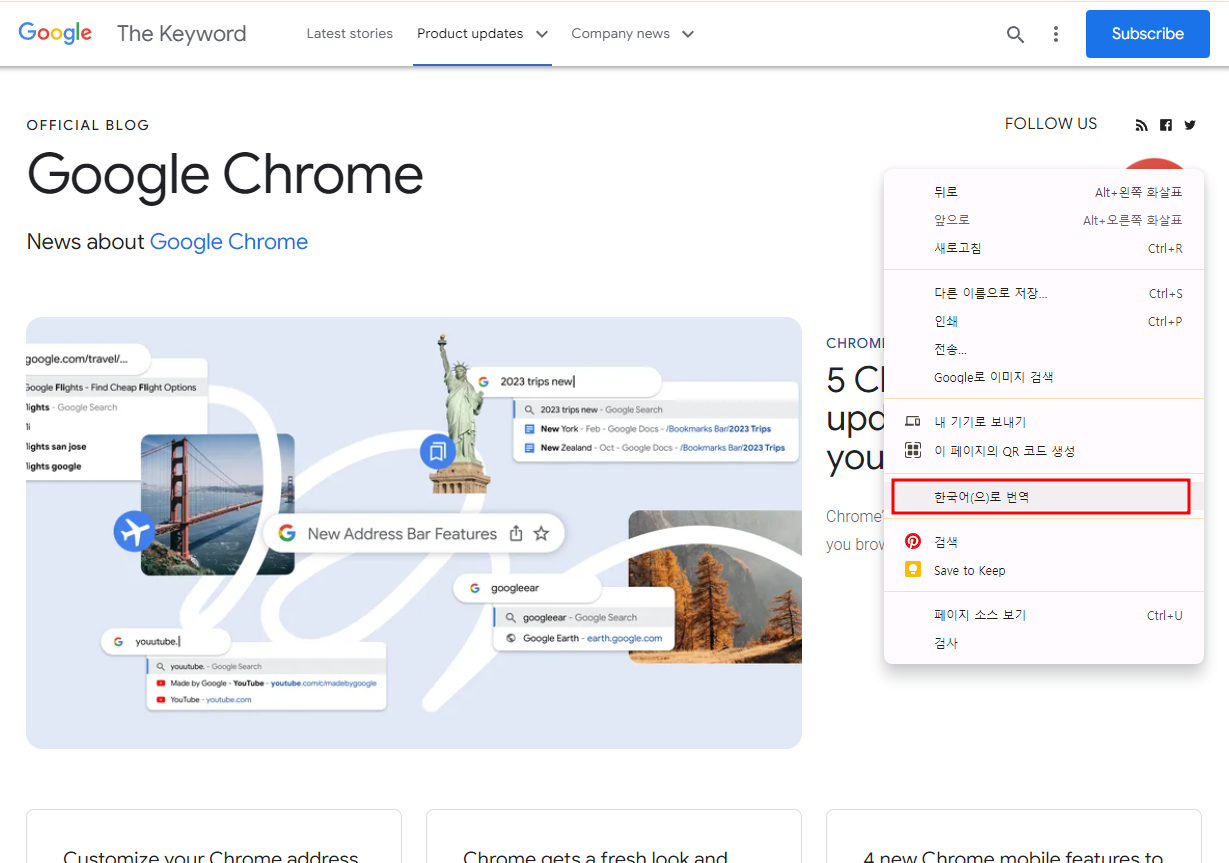Open the three-dot more options menu
The image size is (1229, 863).
pos(1055,34)
